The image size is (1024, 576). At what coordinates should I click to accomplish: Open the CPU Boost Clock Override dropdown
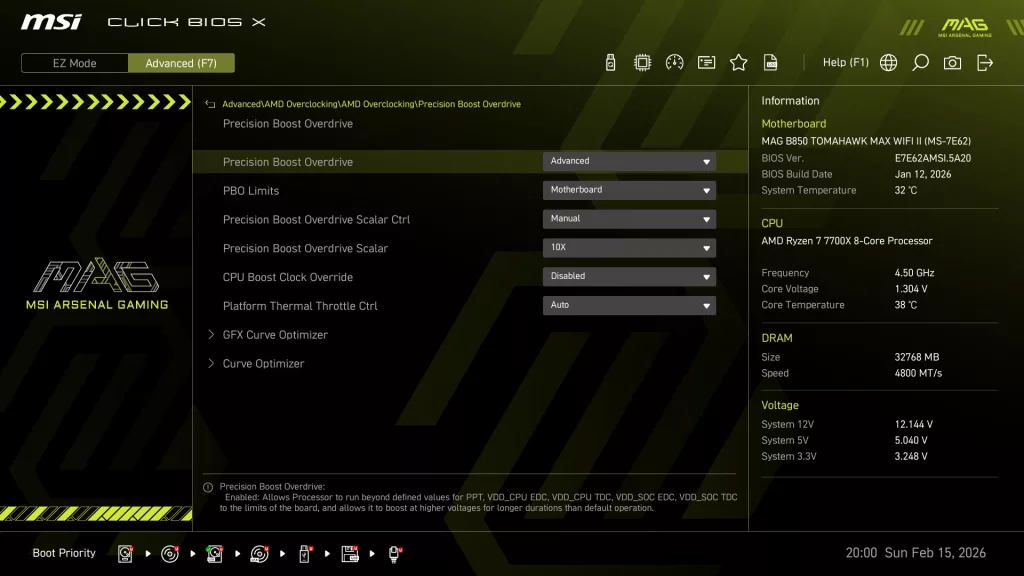pyautogui.click(x=628, y=276)
